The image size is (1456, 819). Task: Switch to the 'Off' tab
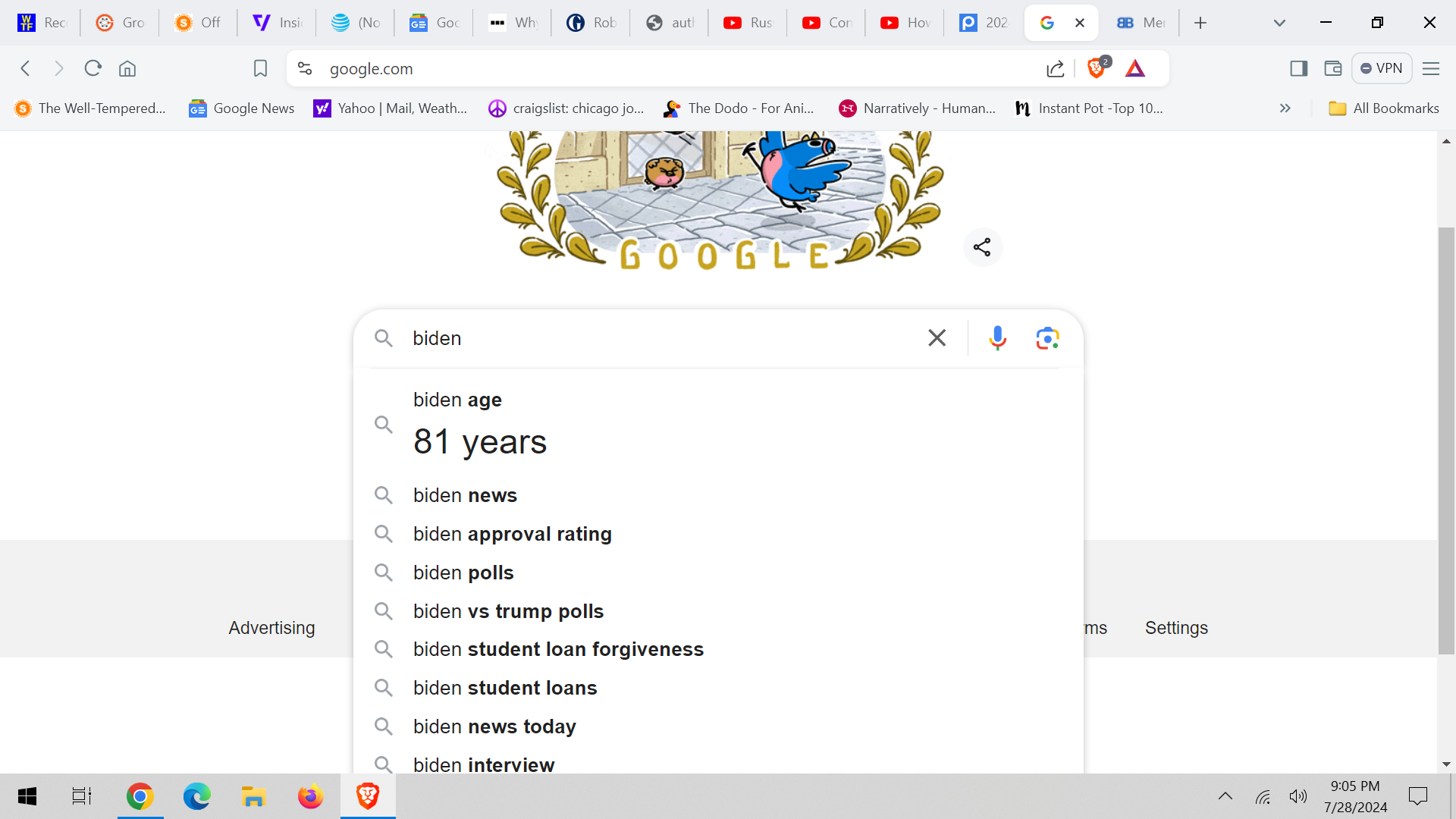coord(198,23)
